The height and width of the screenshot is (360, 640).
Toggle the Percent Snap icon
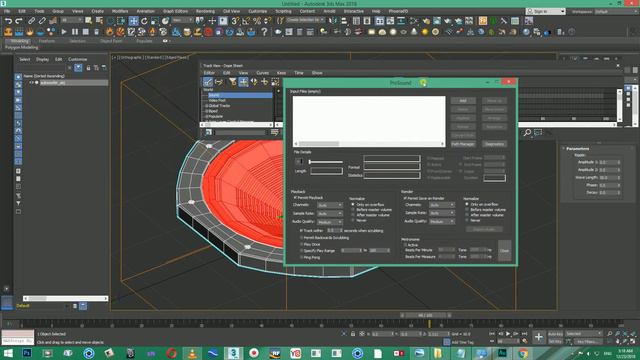coord(257,20)
